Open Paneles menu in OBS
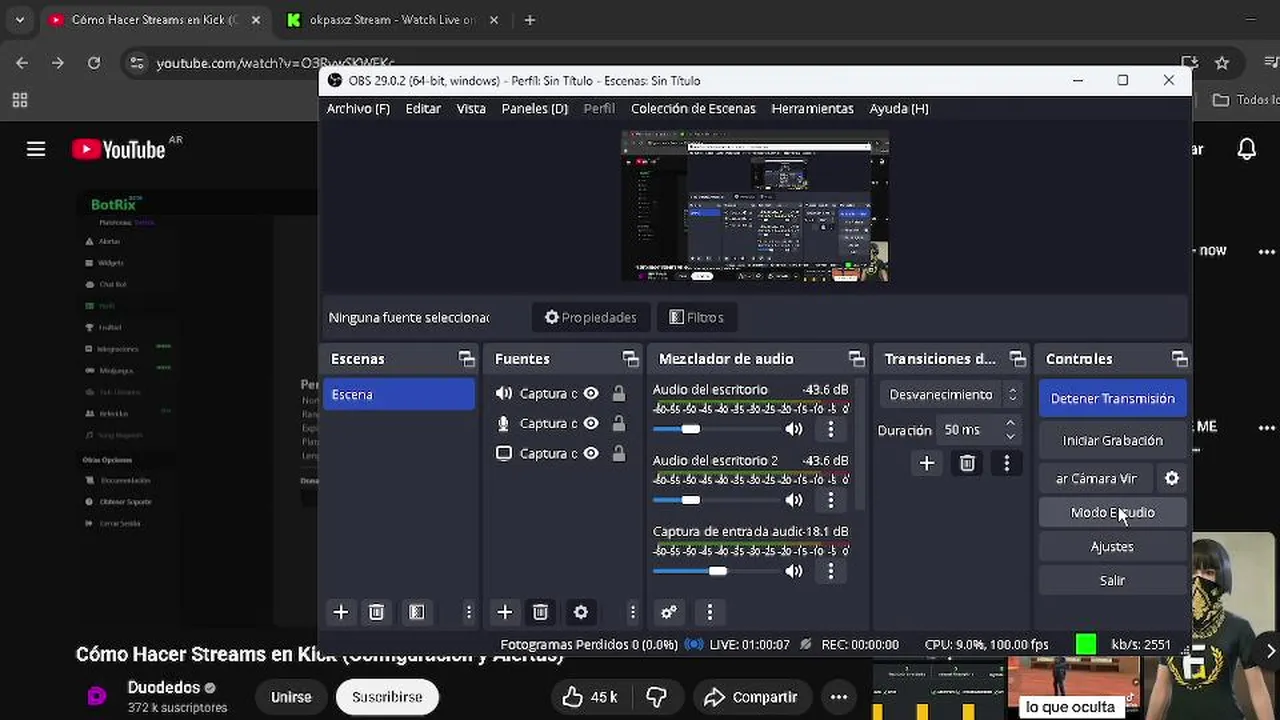 pyautogui.click(x=534, y=108)
